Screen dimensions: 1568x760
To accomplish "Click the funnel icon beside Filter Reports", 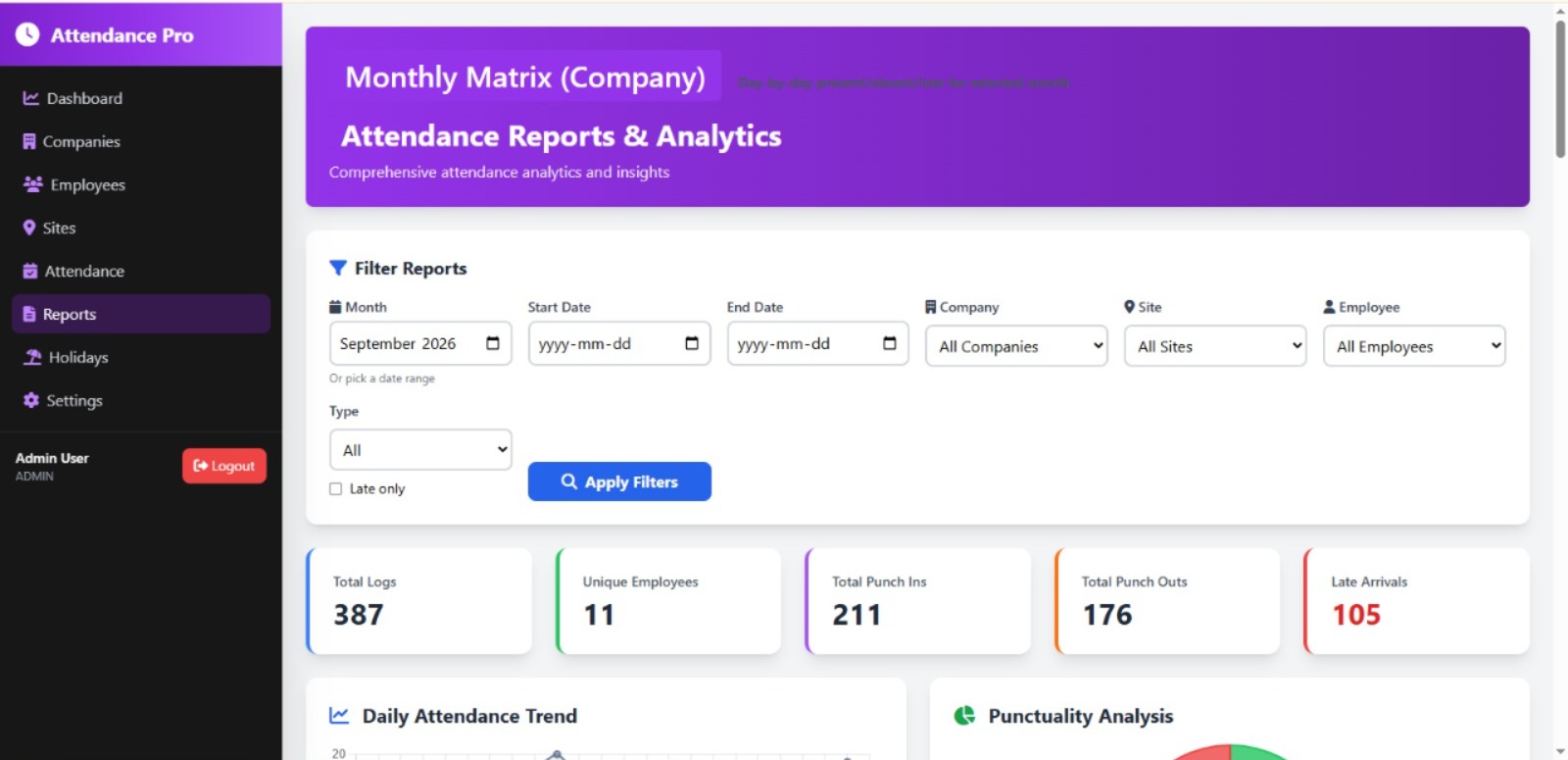I will point(338,268).
